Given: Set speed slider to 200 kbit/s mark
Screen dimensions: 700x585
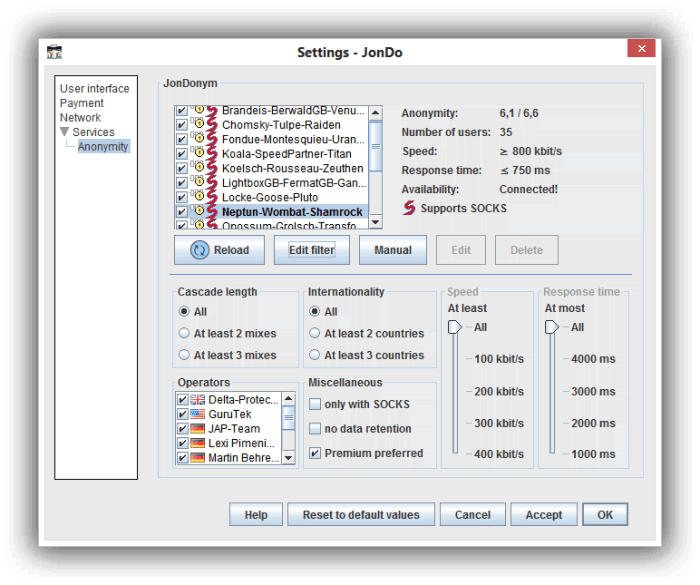Looking at the screenshot, I should pos(455,391).
